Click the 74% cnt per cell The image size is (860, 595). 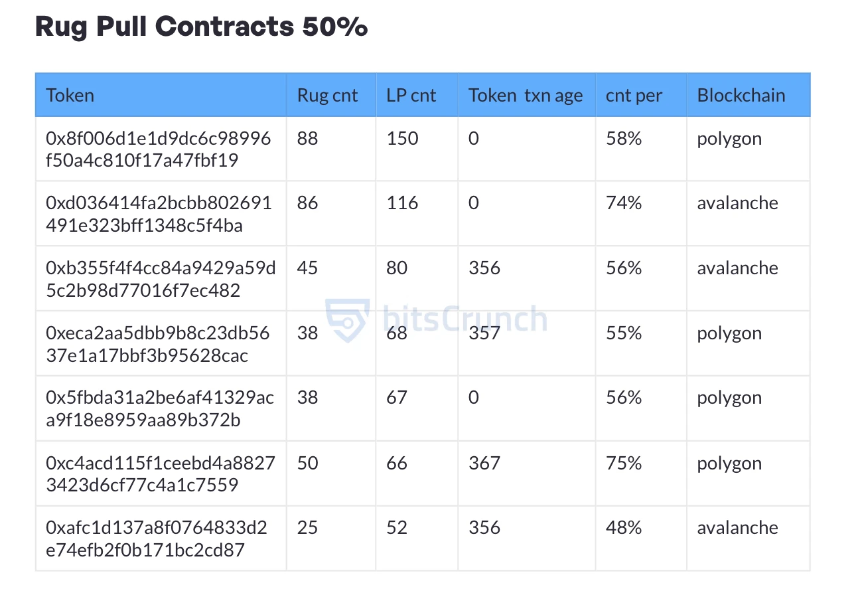pos(624,203)
